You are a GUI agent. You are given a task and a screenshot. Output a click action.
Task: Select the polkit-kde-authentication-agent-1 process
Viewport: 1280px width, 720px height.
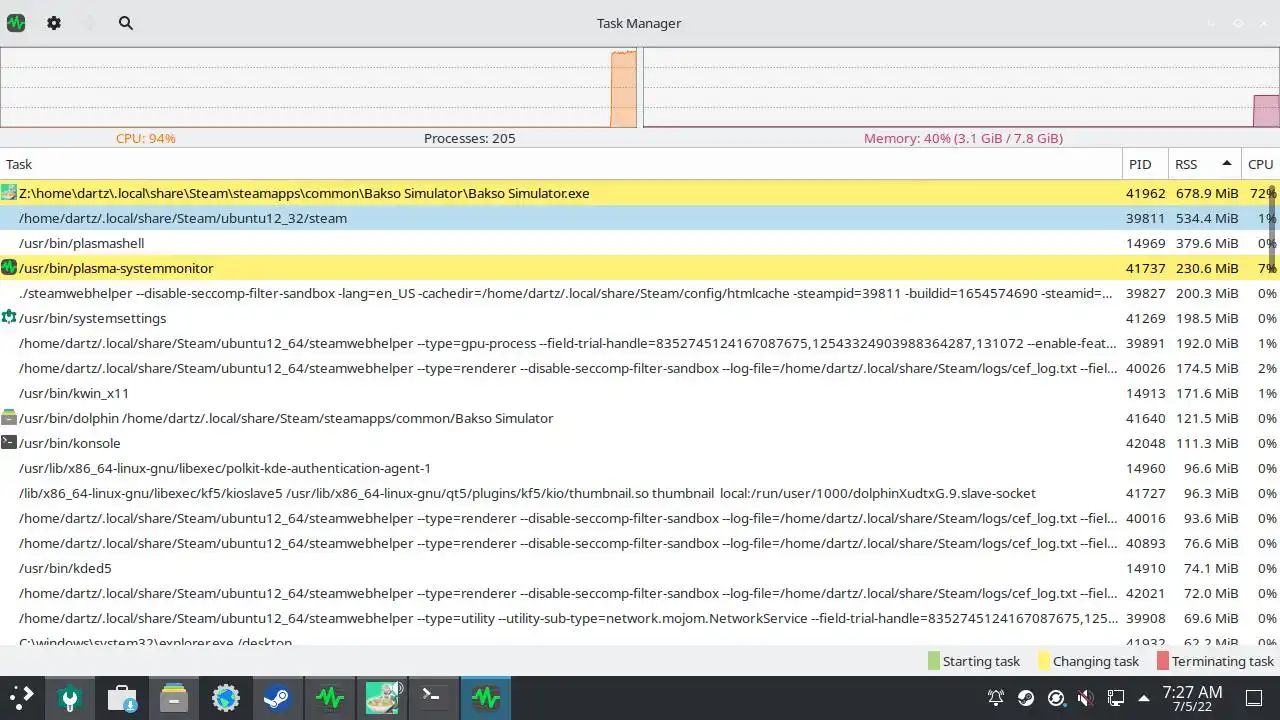(640, 468)
